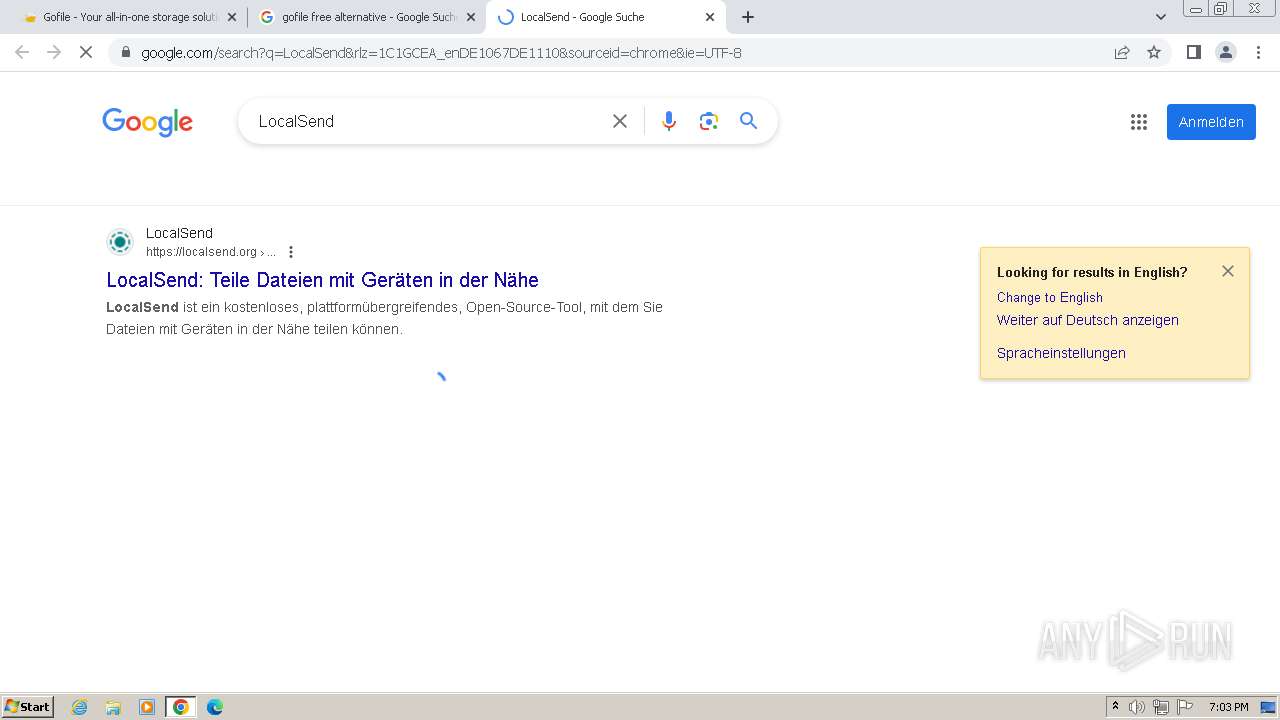
Task: Show hidden system tray icons
Action: [x=1115, y=707]
